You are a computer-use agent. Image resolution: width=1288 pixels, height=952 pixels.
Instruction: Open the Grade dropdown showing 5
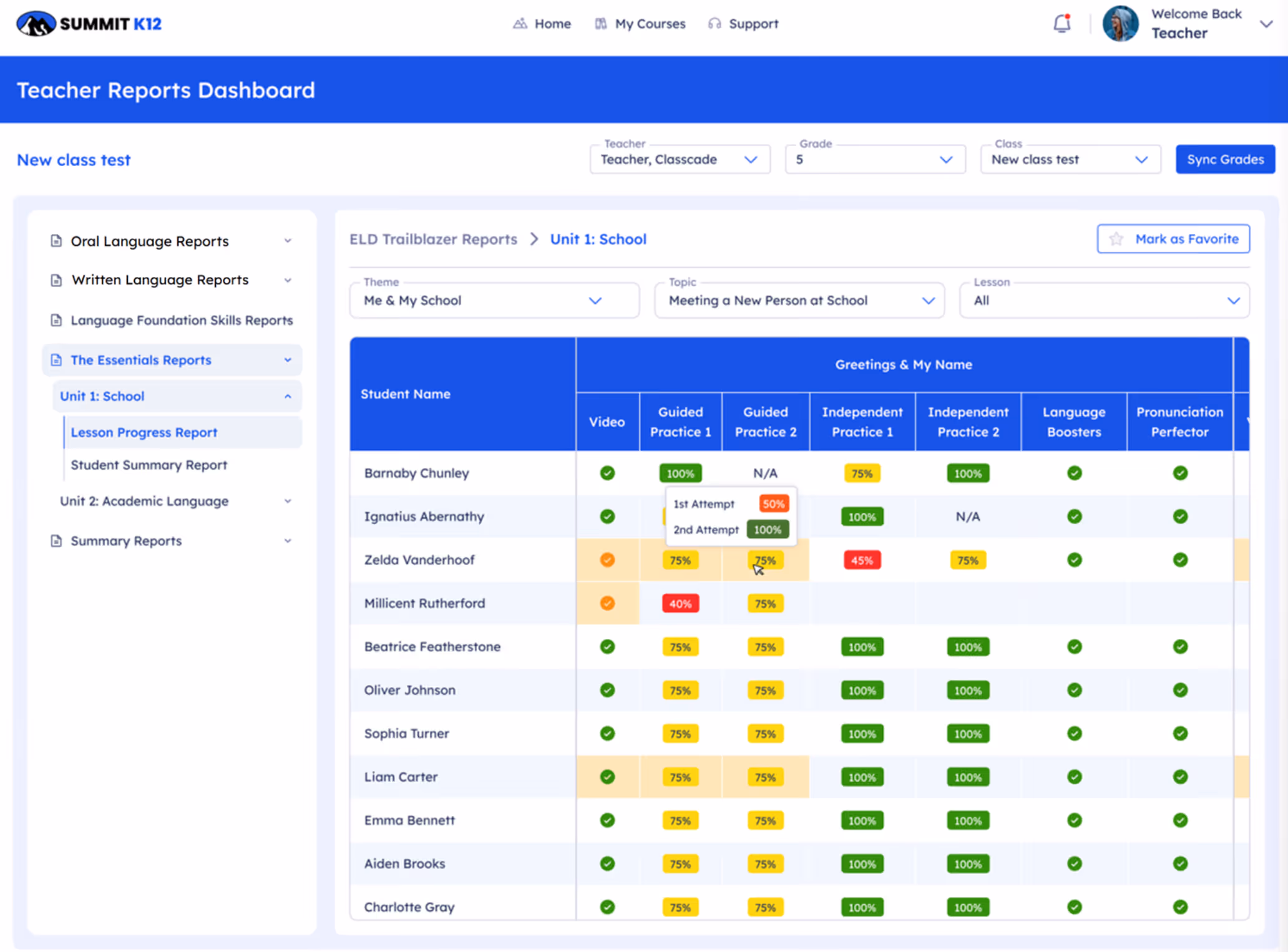[x=875, y=159]
